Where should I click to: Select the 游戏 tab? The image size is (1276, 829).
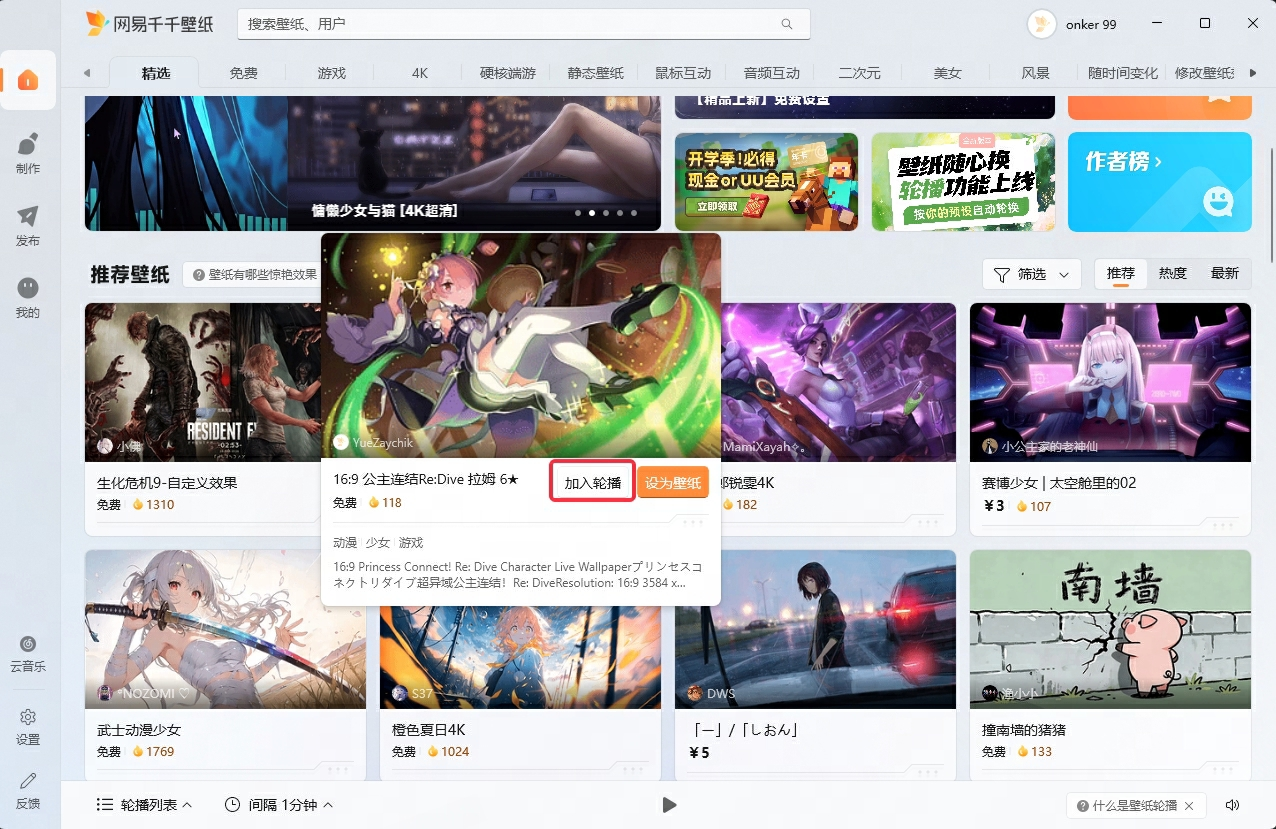[x=331, y=73]
